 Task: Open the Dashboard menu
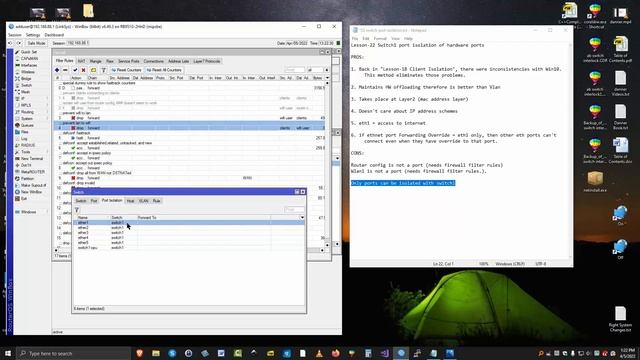pyautogui.click(x=54, y=35)
